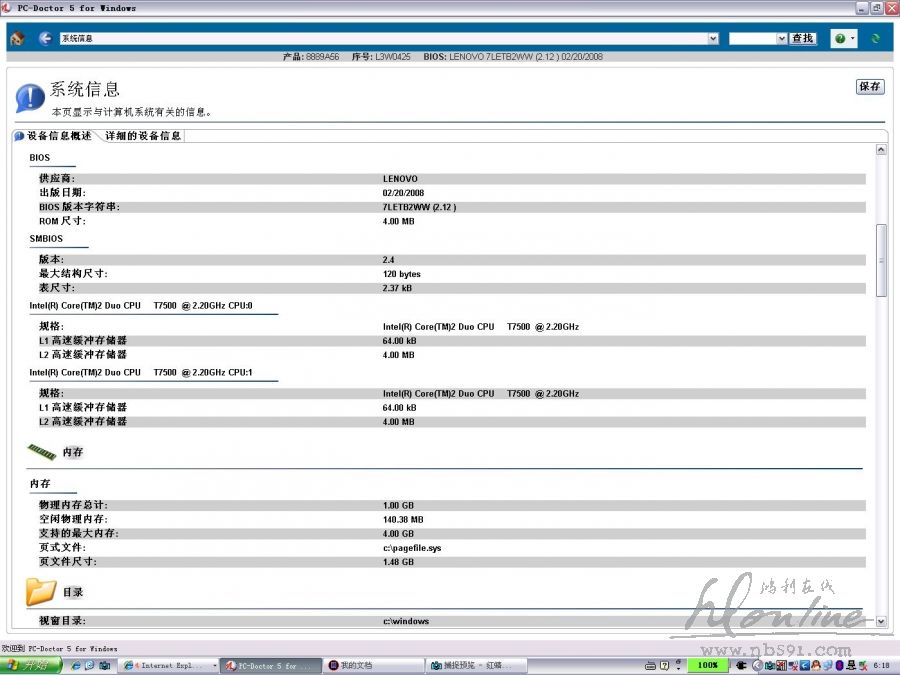900x675 pixels.
Task: Click the yellow folder icon beside 目录
Action: [41, 592]
